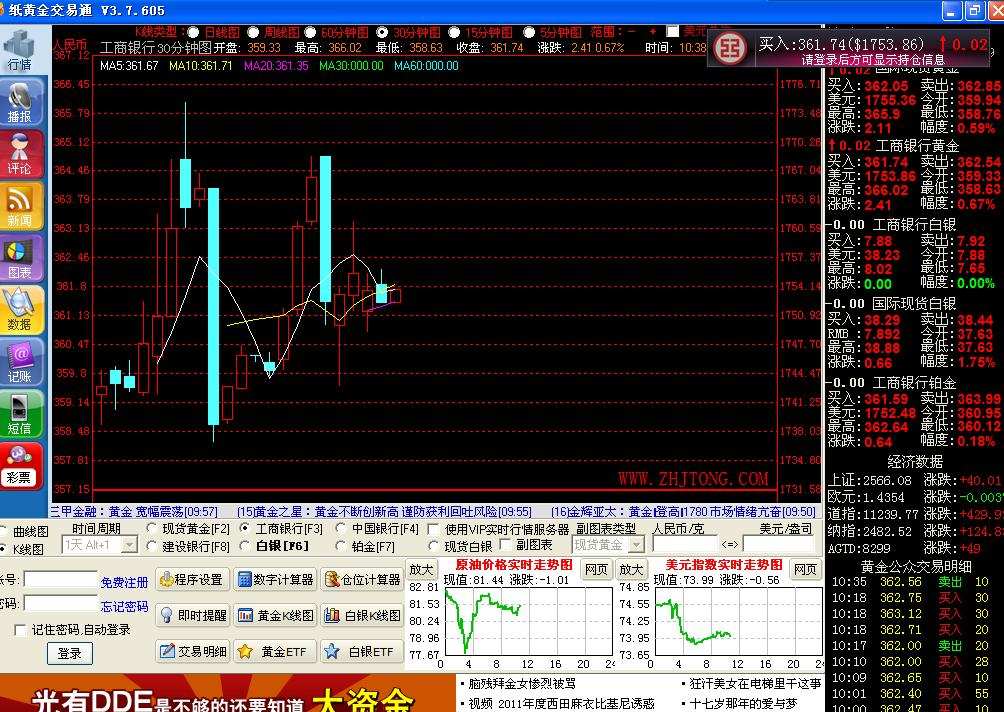Choose 建设银行[F8] radio option
The width and height of the screenshot is (1004, 712).
point(152,546)
